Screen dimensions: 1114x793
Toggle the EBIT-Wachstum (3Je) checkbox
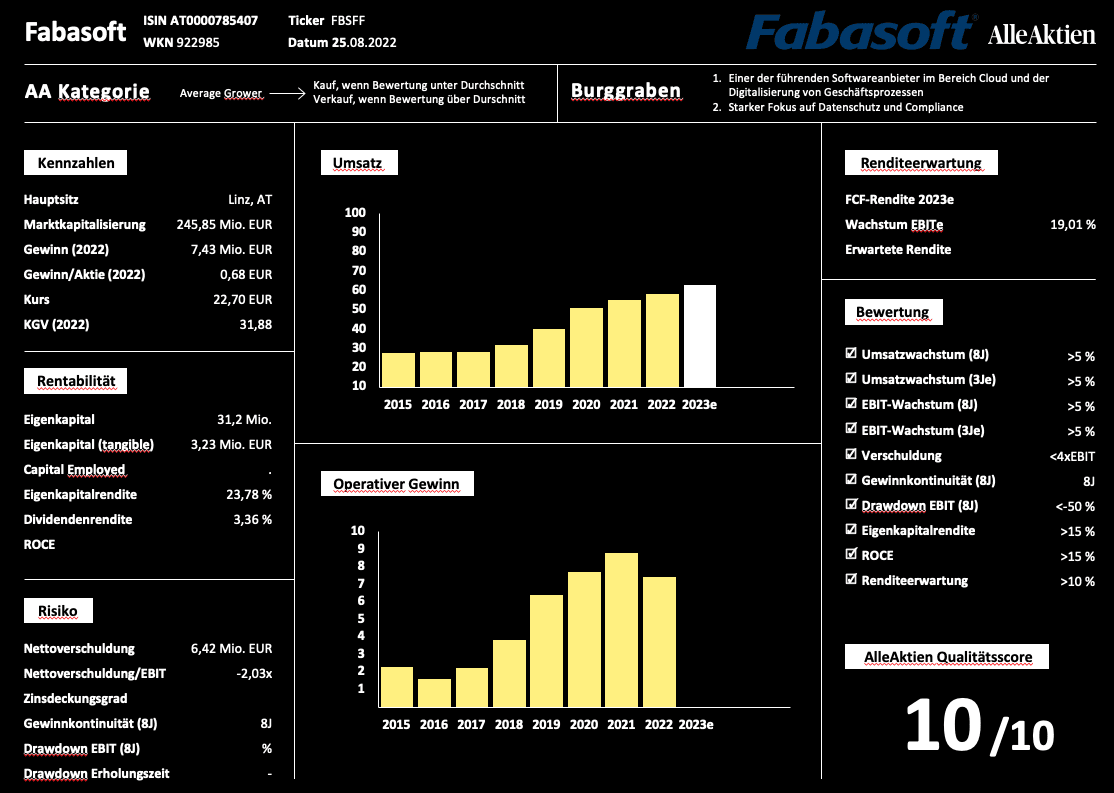point(851,429)
